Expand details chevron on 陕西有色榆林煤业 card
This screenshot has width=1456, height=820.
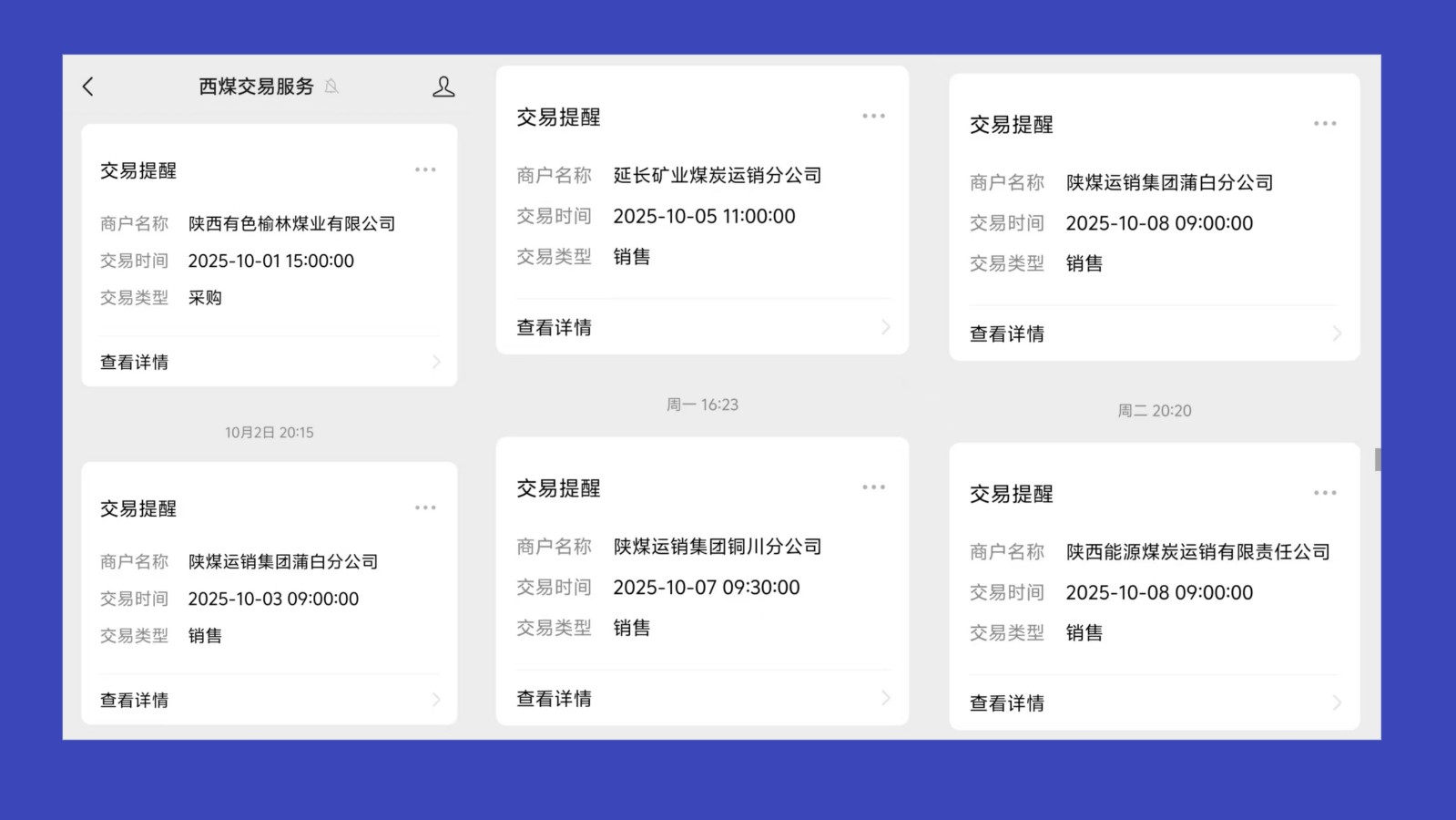(436, 363)
